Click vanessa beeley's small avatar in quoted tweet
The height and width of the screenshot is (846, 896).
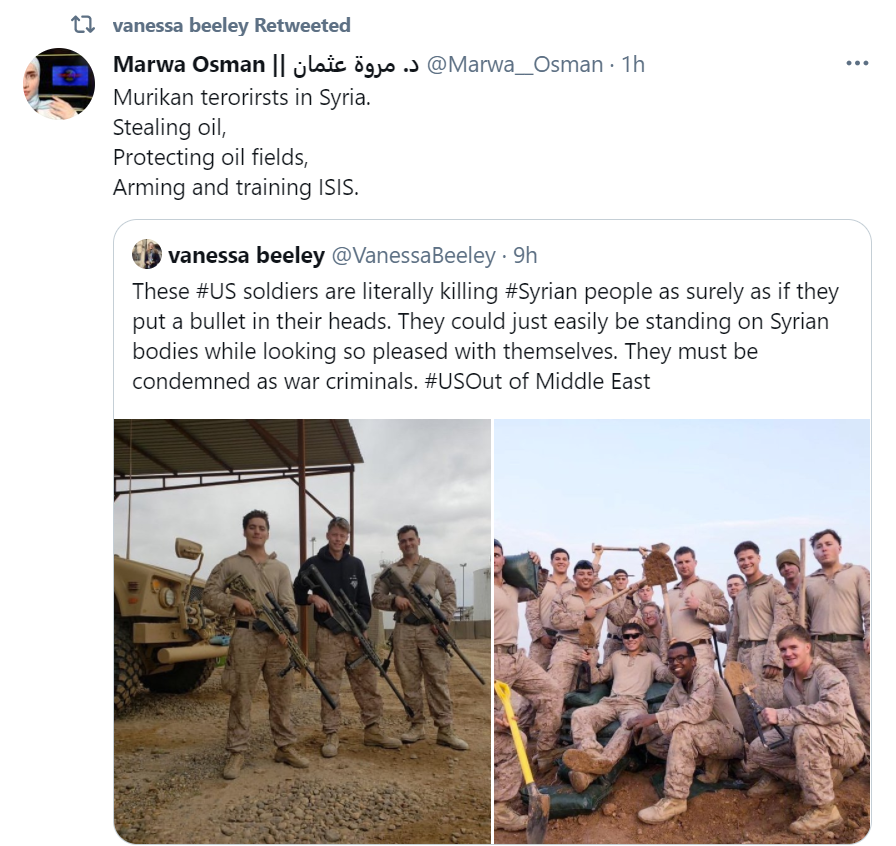(147, 254)
